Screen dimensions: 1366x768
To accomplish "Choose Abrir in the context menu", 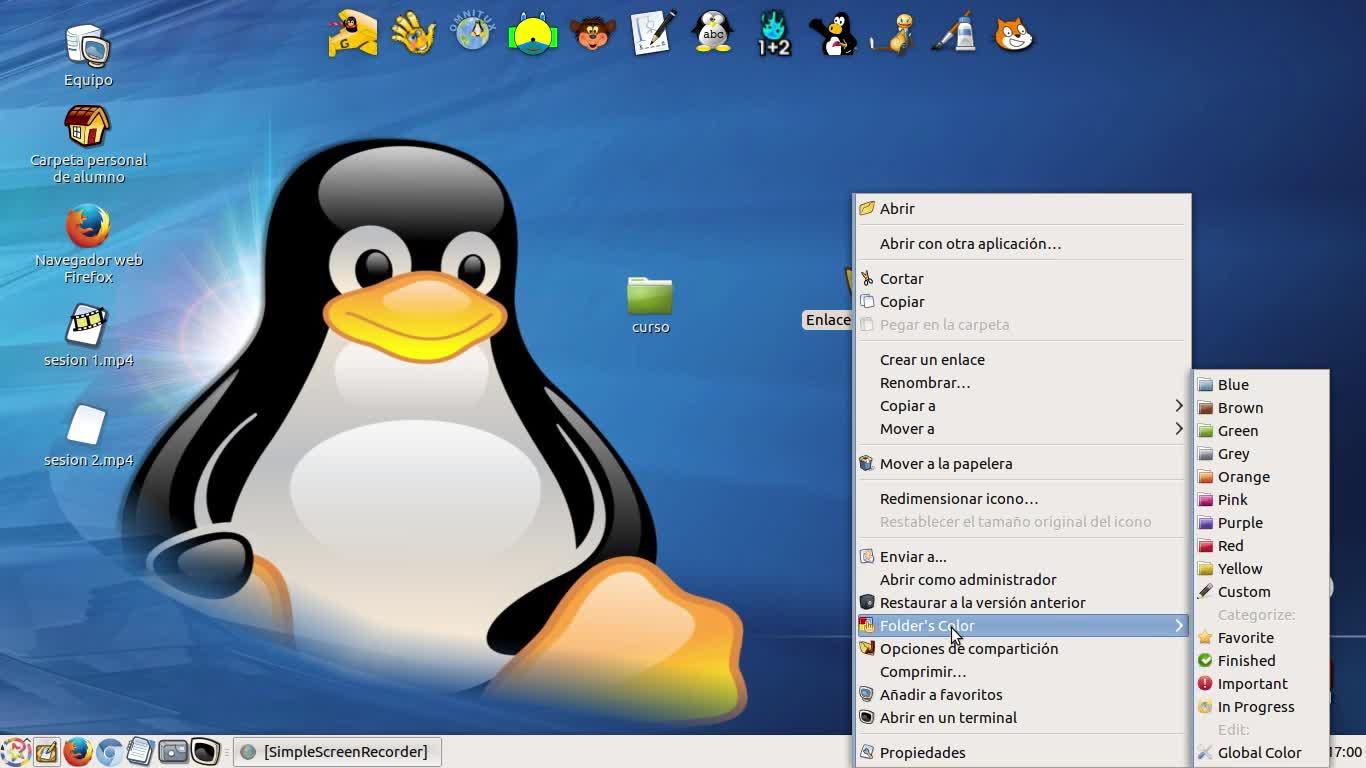I will pos(1022,209).
